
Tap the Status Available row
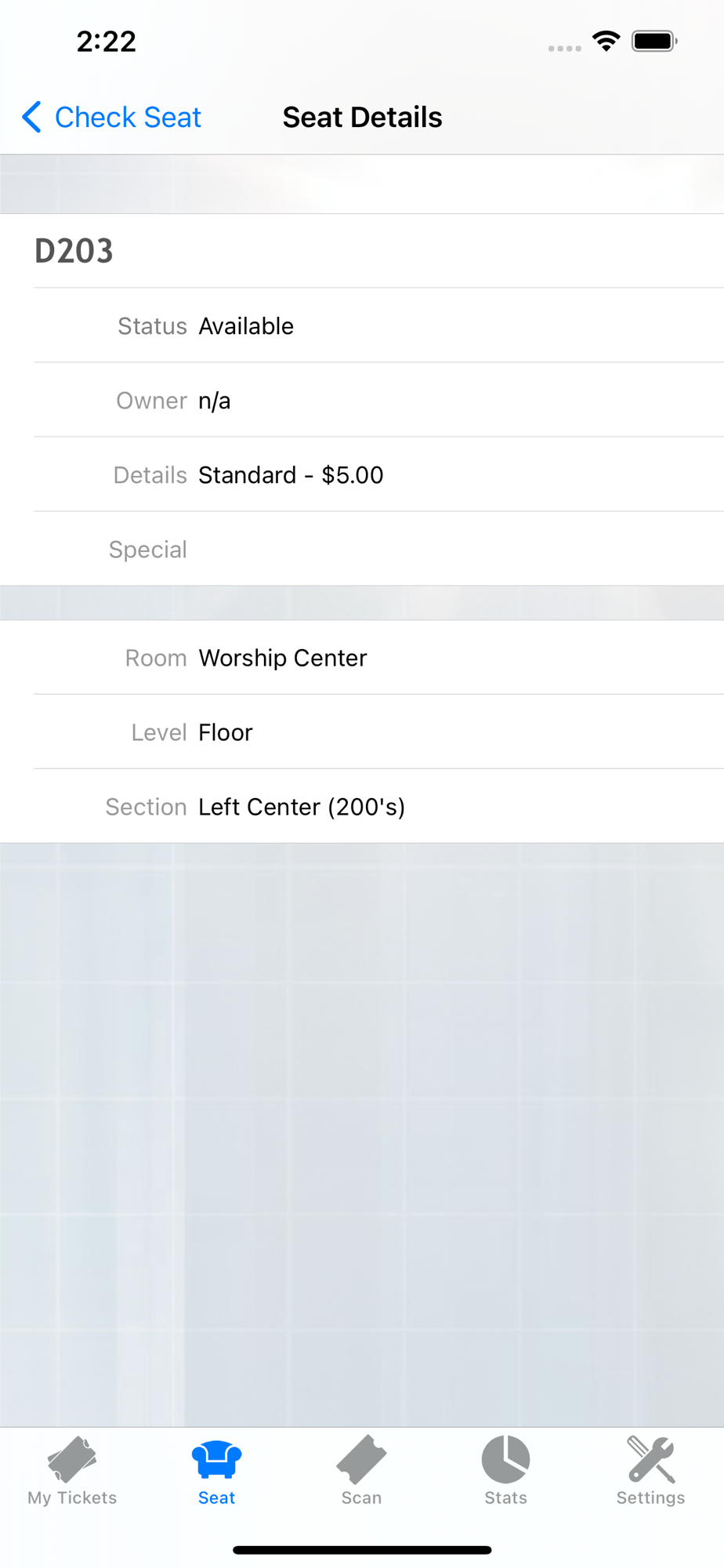(x=362, y=325)
